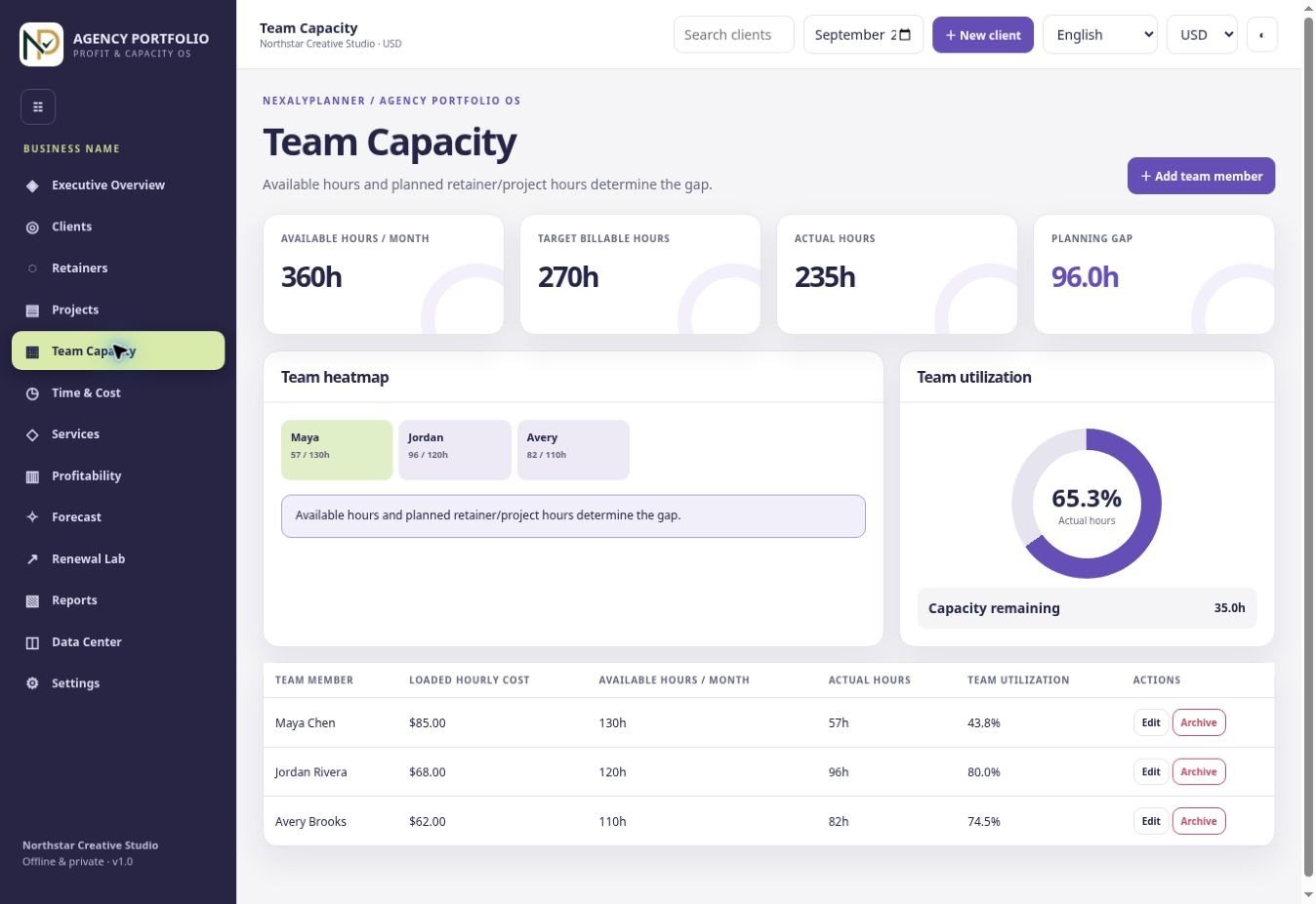Click the Projects list icon
This screenshot has height=904, width=1316.
32,309
